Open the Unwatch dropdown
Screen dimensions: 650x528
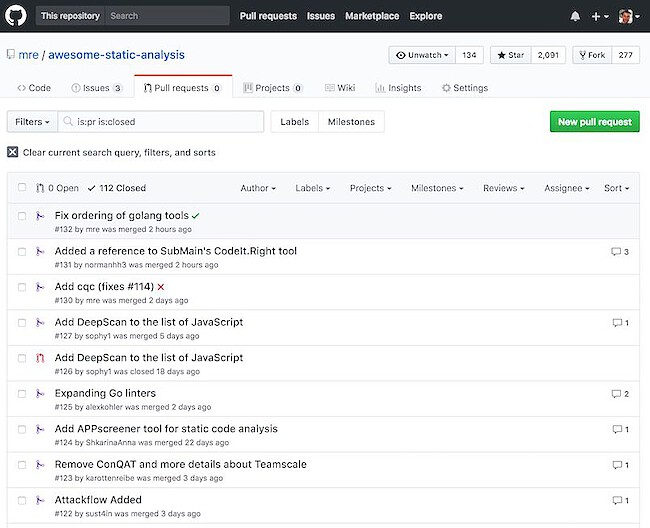[x=422, y=55]
